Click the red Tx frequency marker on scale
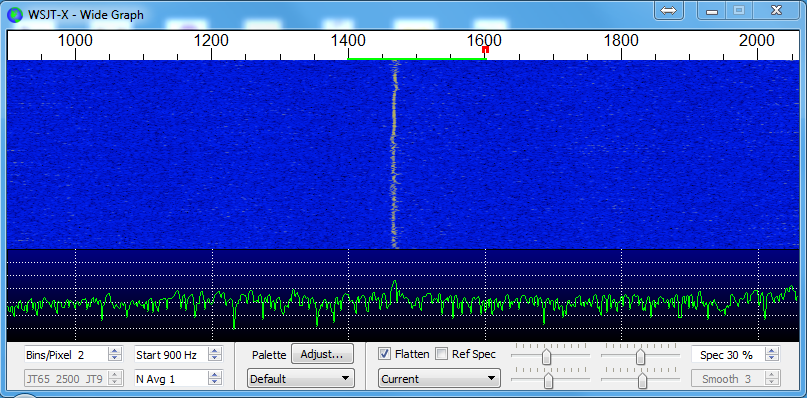This screenshot has width=807, height=398. coord(485,49)
